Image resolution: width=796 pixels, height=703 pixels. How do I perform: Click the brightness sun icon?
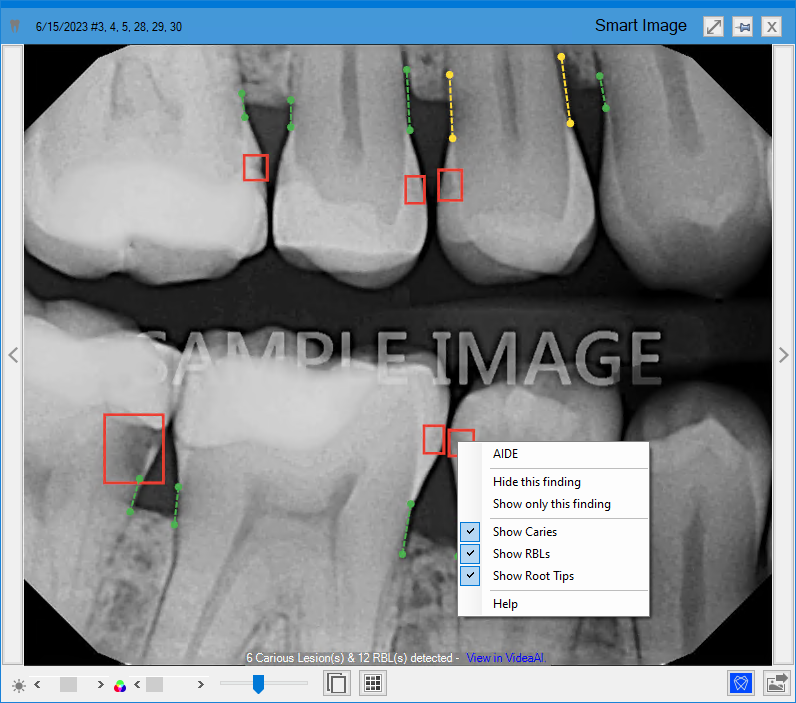point(19,685)
